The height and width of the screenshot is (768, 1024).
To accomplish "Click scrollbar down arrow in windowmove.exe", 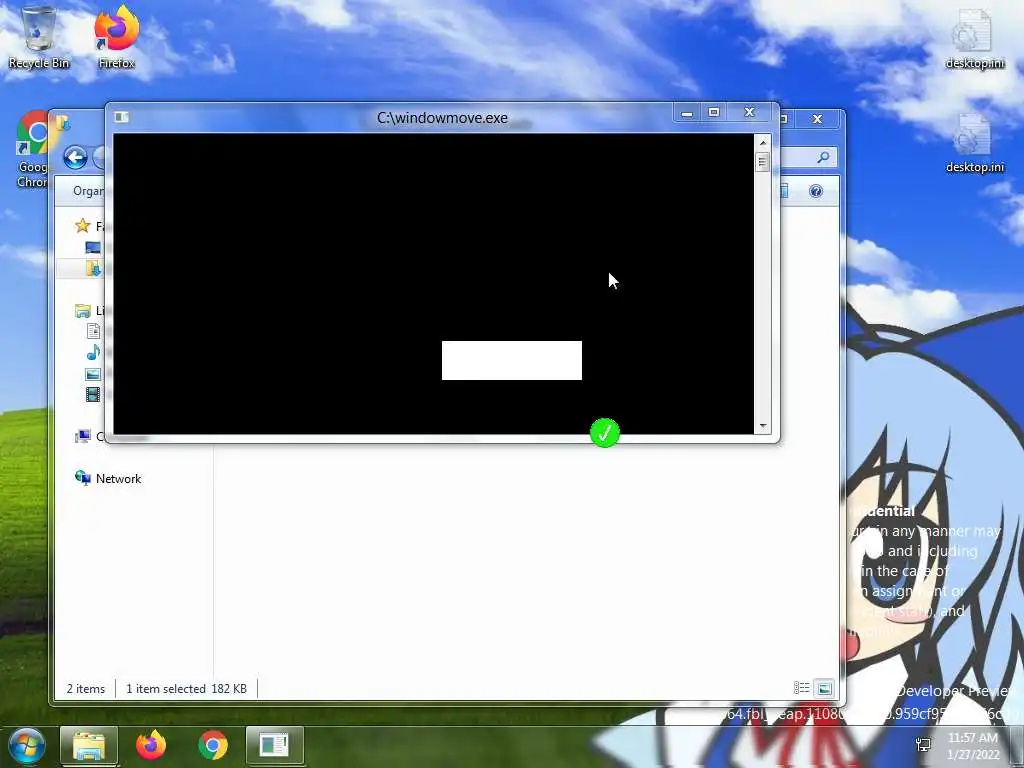I will tap(762, 426).
